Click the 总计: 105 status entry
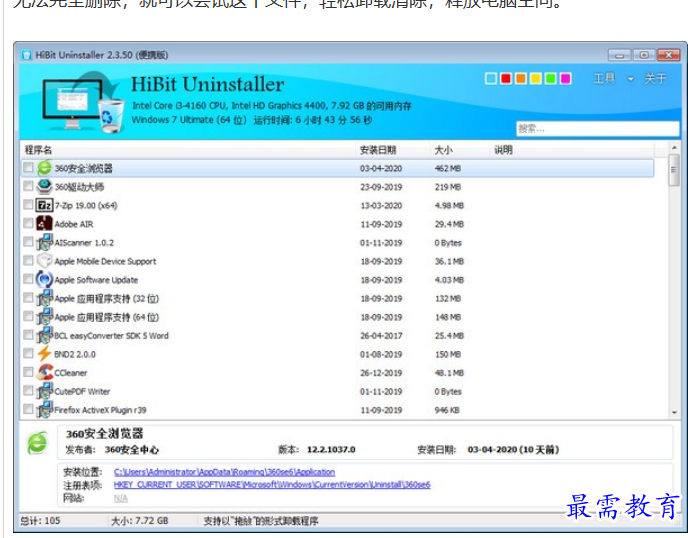Screen dimensions: 688x538 (x=40, y=521)
